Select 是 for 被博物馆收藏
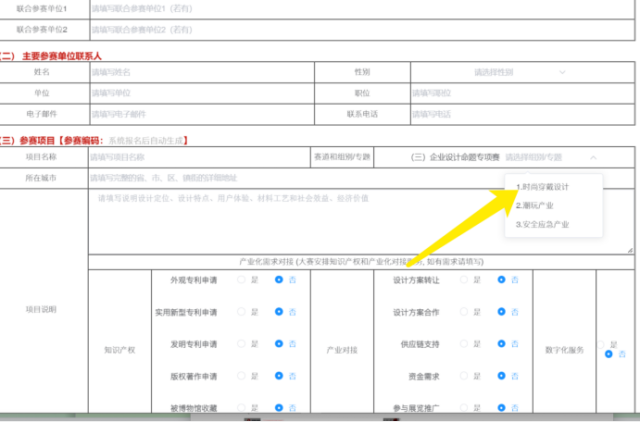The width and height of the screenshot is (640, 422). (241, 407)
